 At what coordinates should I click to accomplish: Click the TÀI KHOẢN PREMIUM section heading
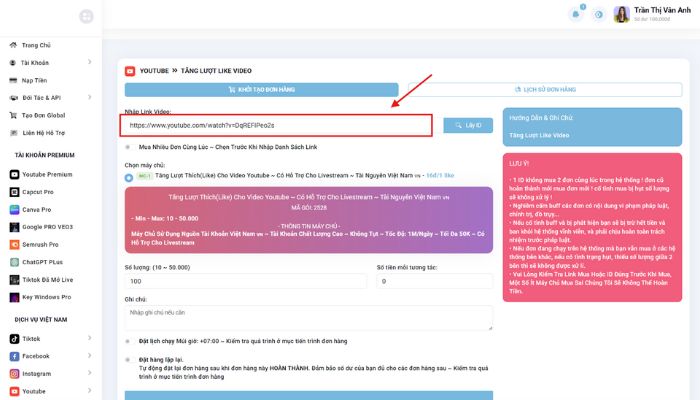45,155
